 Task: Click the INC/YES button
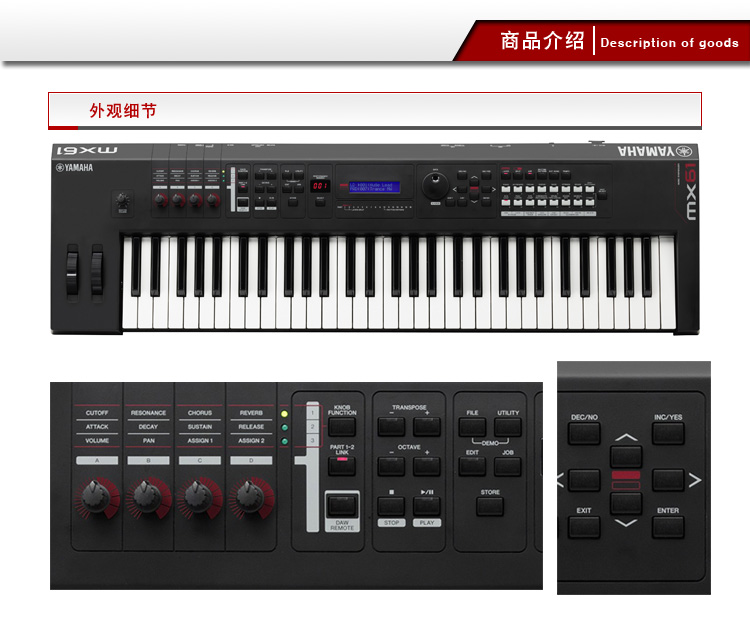pyautogui.click(x=668, y=433)
